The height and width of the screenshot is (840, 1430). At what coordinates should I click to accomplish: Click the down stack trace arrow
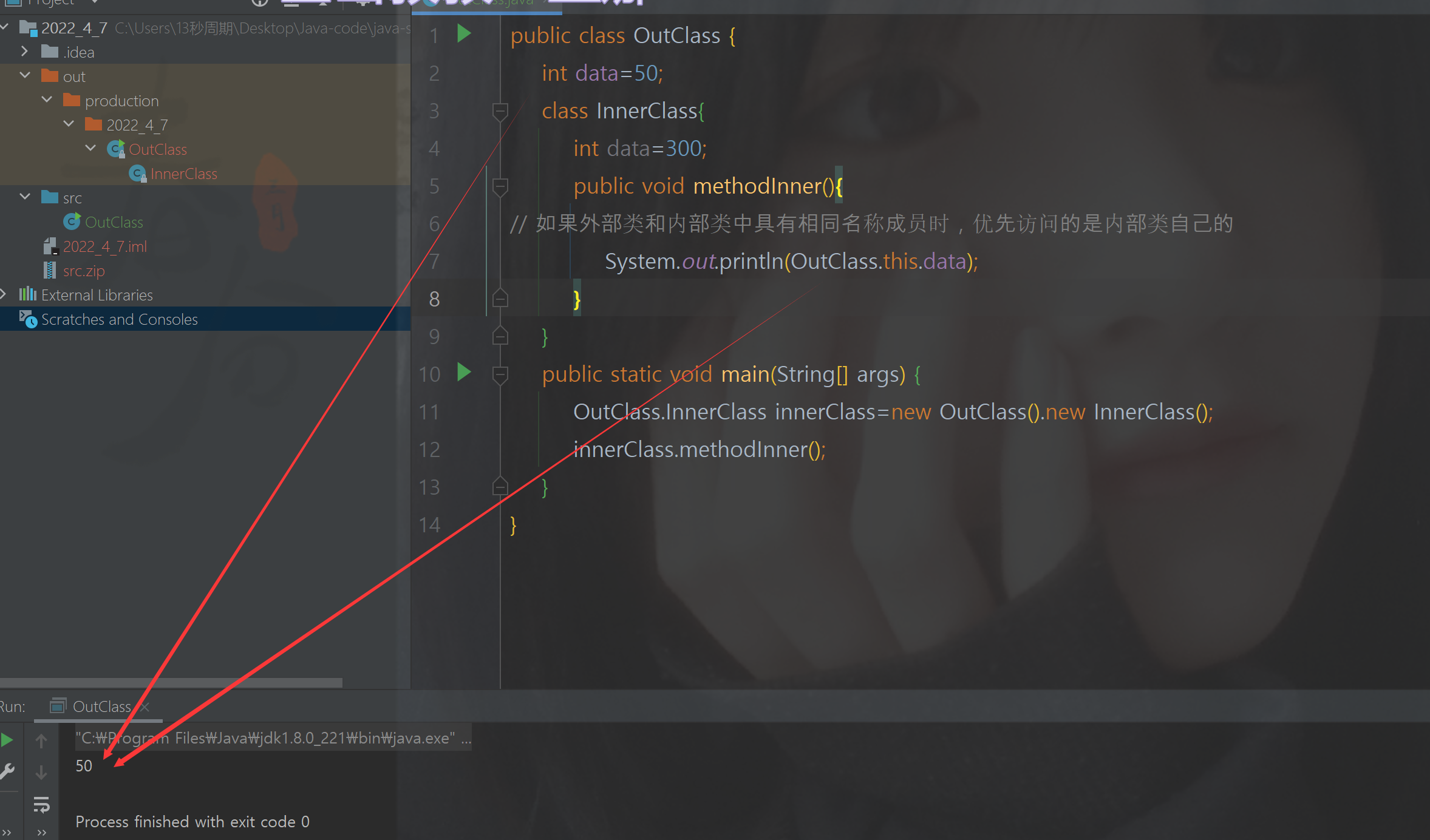click(41, 772)
